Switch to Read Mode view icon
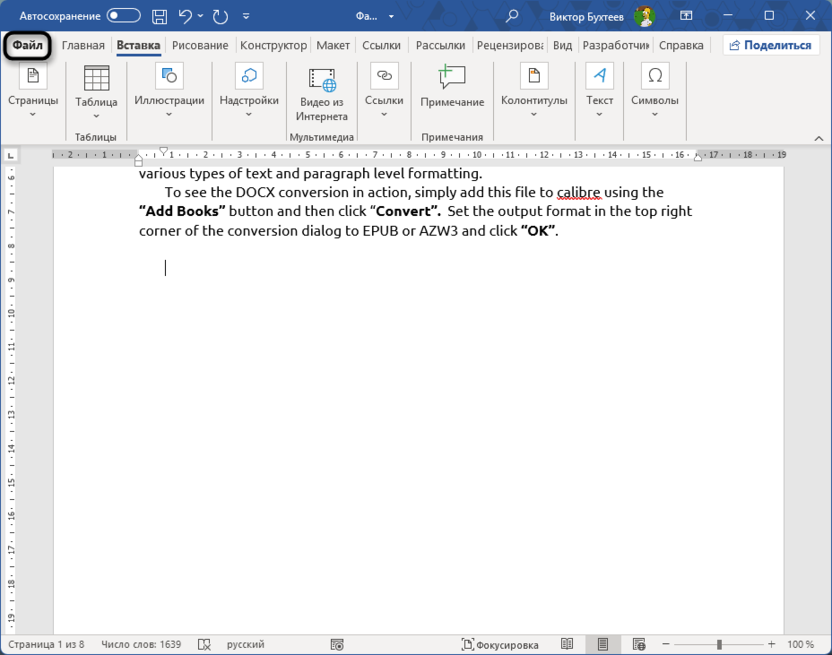The height and width of the screenshot is (655, 832). pyautogui.click(x=567, y=645)
